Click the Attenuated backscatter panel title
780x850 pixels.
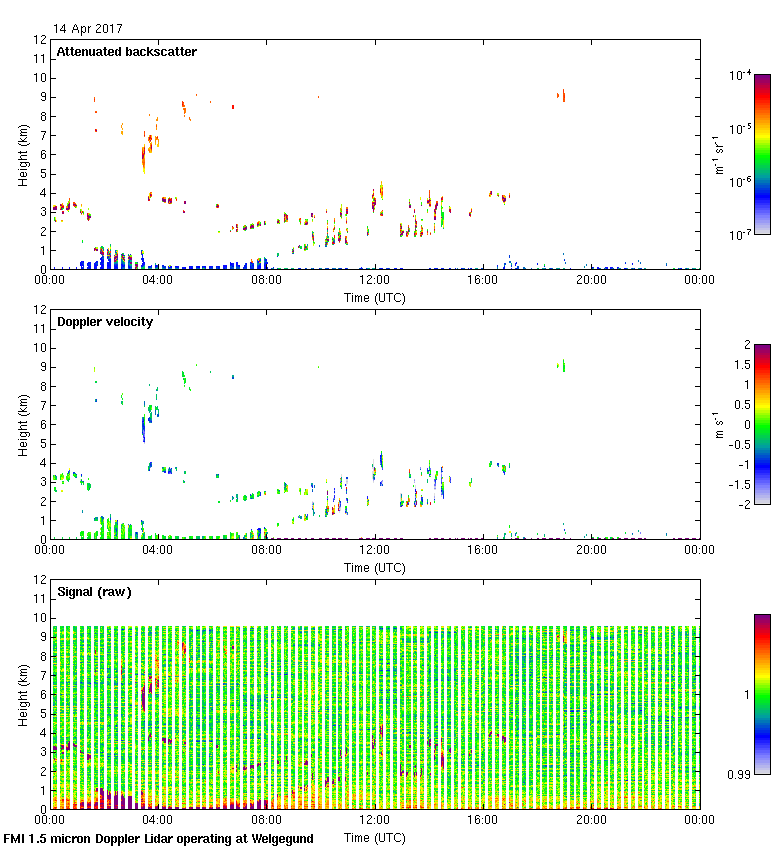pyautogui.click(x=126, y=52)
